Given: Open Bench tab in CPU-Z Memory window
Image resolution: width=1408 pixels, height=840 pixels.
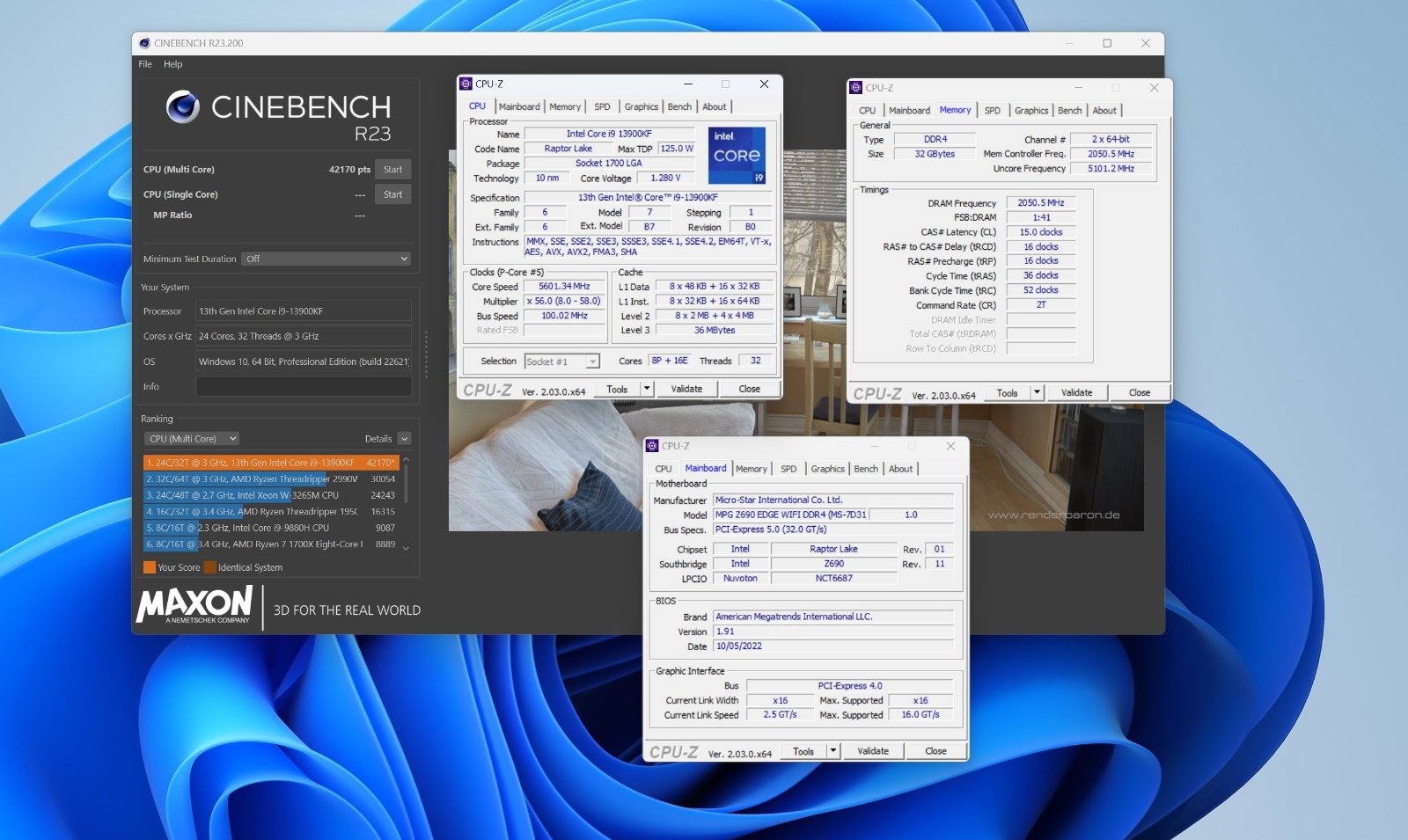Looking at the screenshot, I should pos(1070,111).
